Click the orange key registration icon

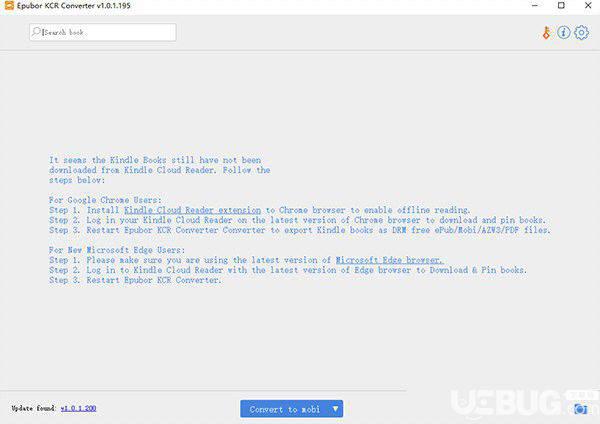coord(546,33)
